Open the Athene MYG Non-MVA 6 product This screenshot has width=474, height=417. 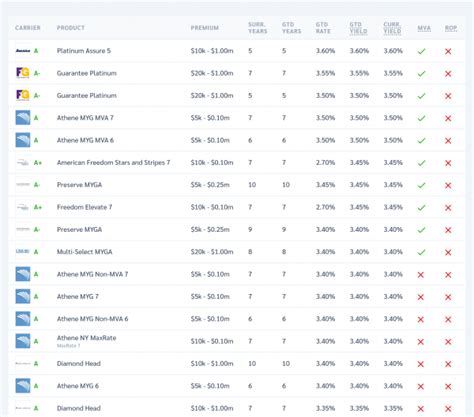point(92,319)
